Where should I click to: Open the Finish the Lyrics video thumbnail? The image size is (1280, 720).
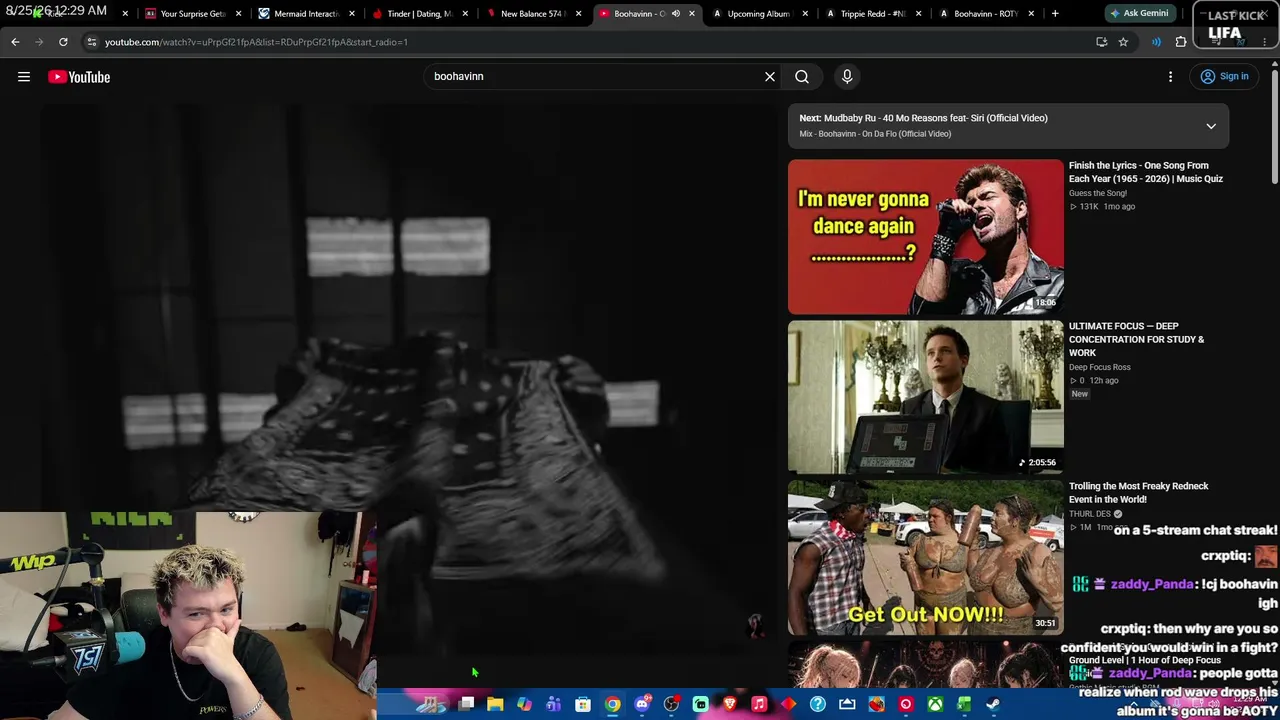pyautogui.click(x=926, y=237)
